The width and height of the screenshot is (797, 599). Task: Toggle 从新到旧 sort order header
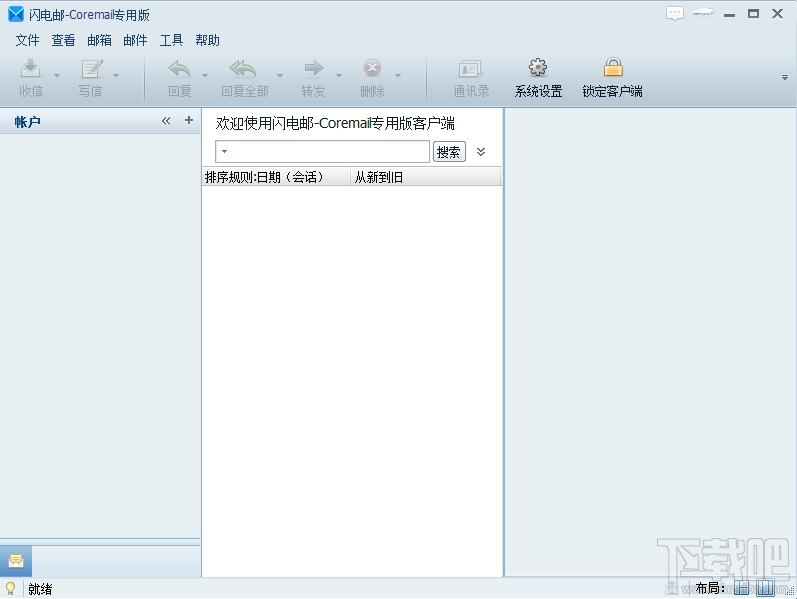click(x=425, y=177)
